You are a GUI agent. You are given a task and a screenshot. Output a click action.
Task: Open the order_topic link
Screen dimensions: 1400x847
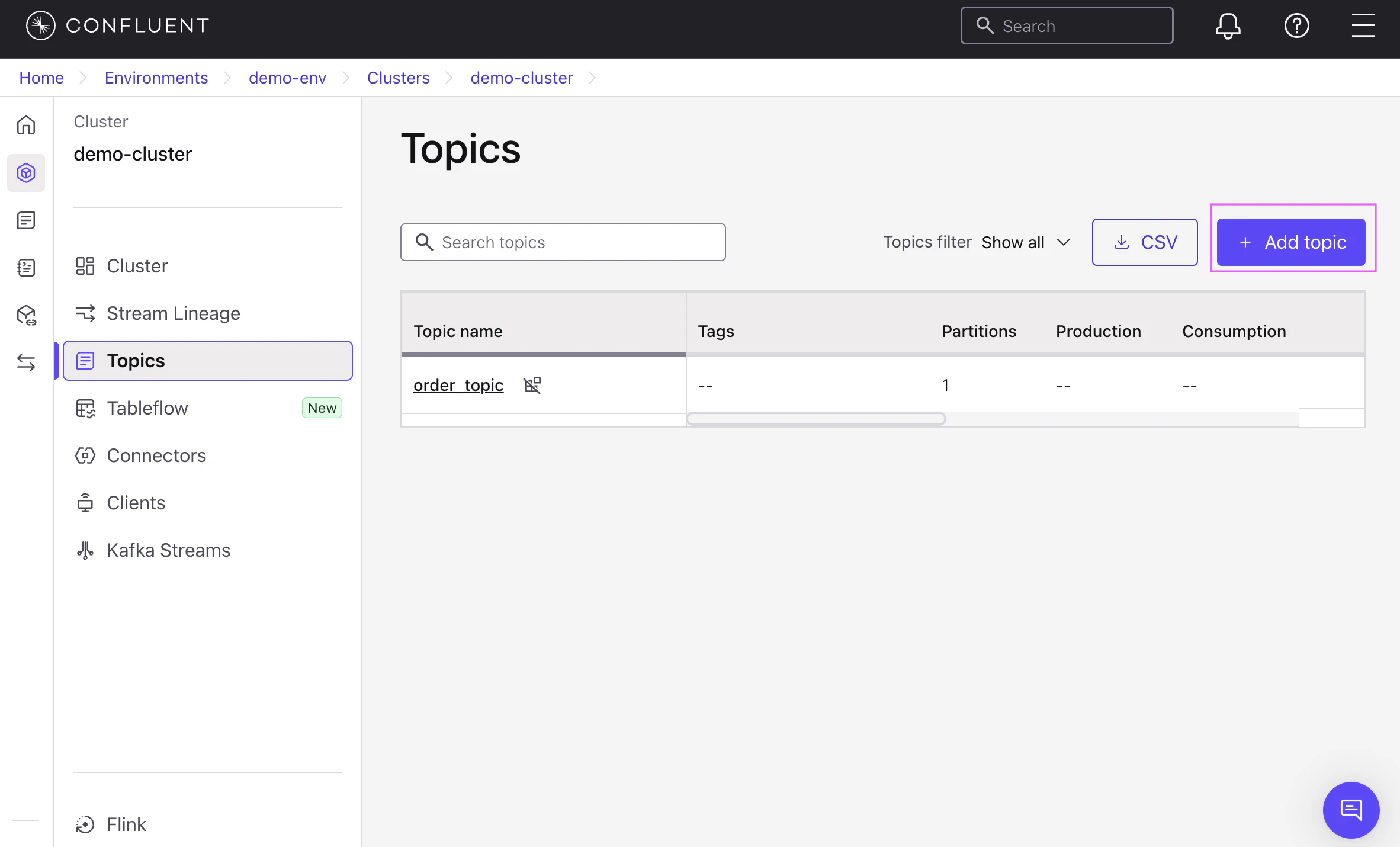(458, 385)
